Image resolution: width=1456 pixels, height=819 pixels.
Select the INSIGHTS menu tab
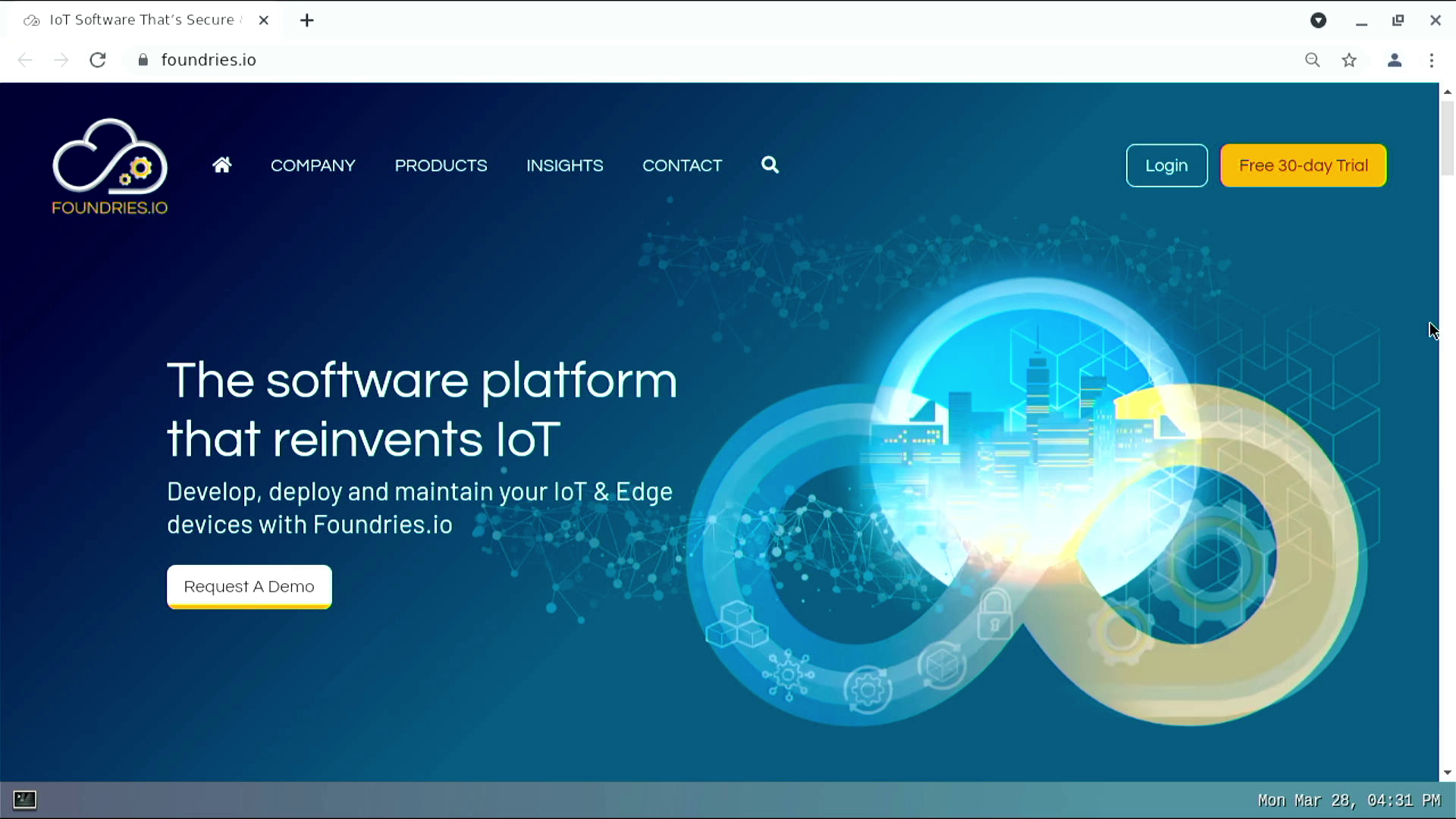564,165
